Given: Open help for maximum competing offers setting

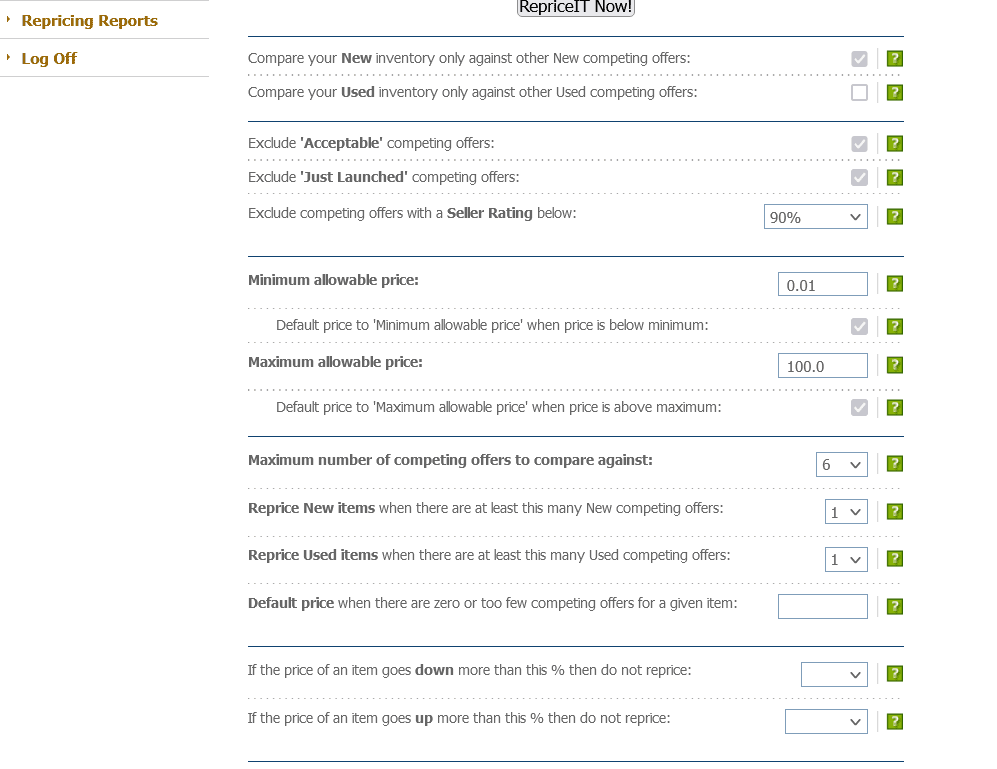Looking at the screenshot, I should pos(894,463).
